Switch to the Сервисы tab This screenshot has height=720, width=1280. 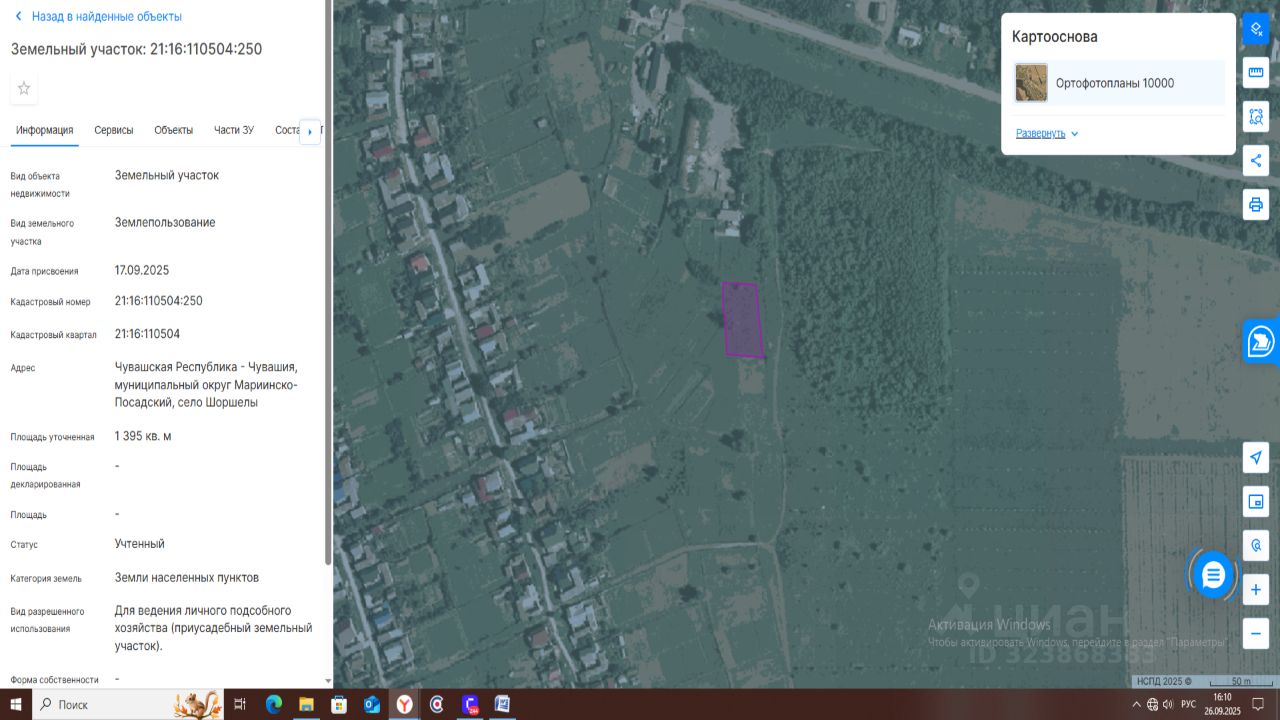click(114, 130)
